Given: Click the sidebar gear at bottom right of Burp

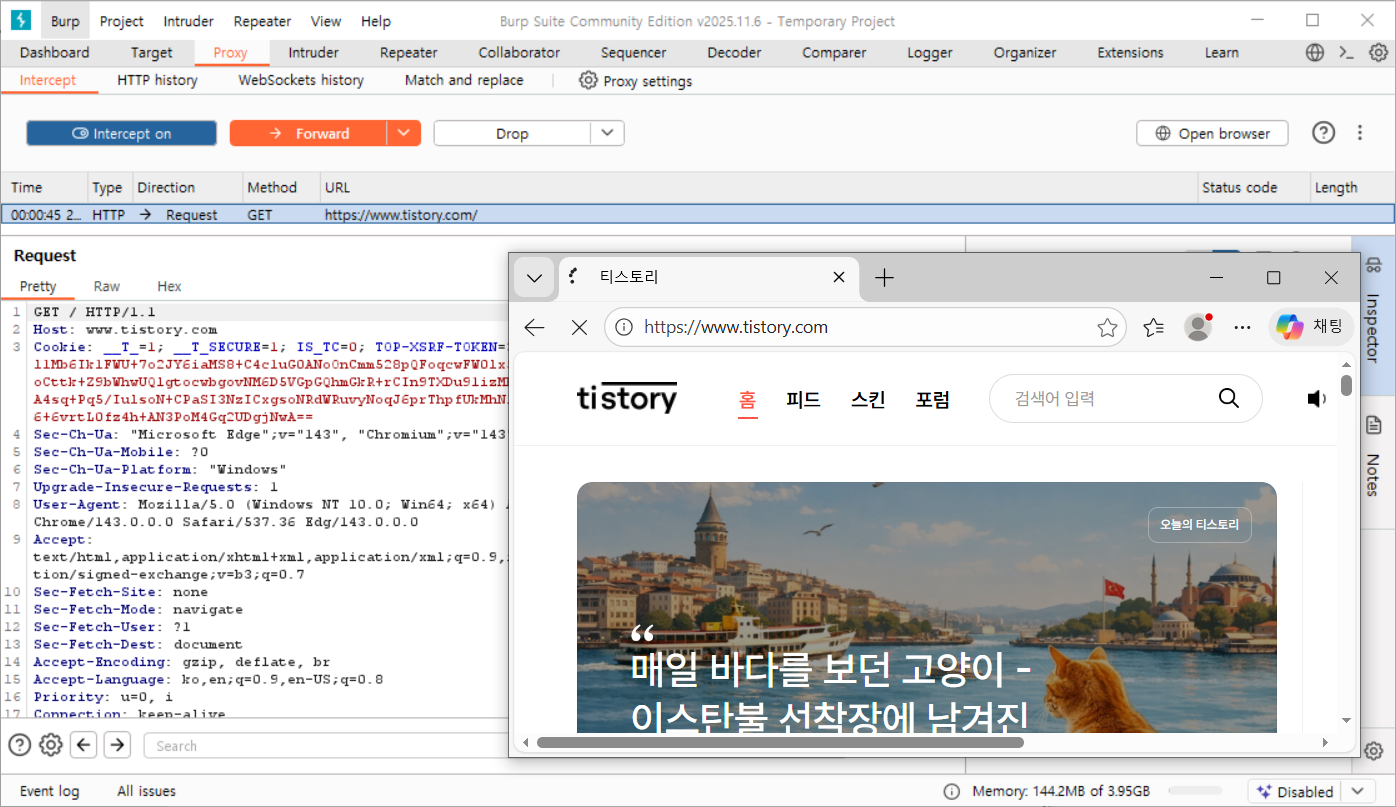Looking at the screenshot, I should (1375, 750).
